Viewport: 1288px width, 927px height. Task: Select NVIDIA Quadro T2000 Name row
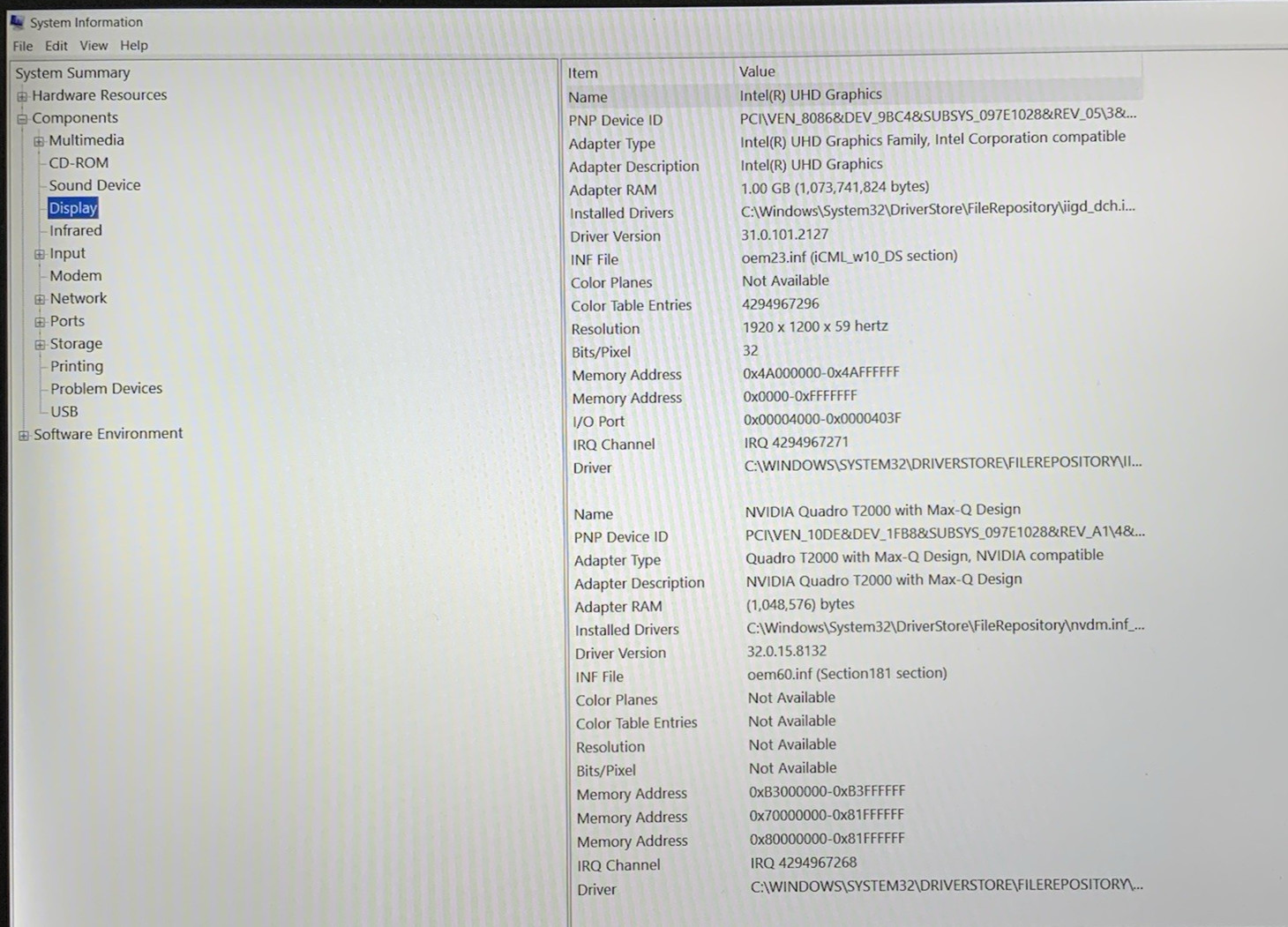click(x=859, y=512)
